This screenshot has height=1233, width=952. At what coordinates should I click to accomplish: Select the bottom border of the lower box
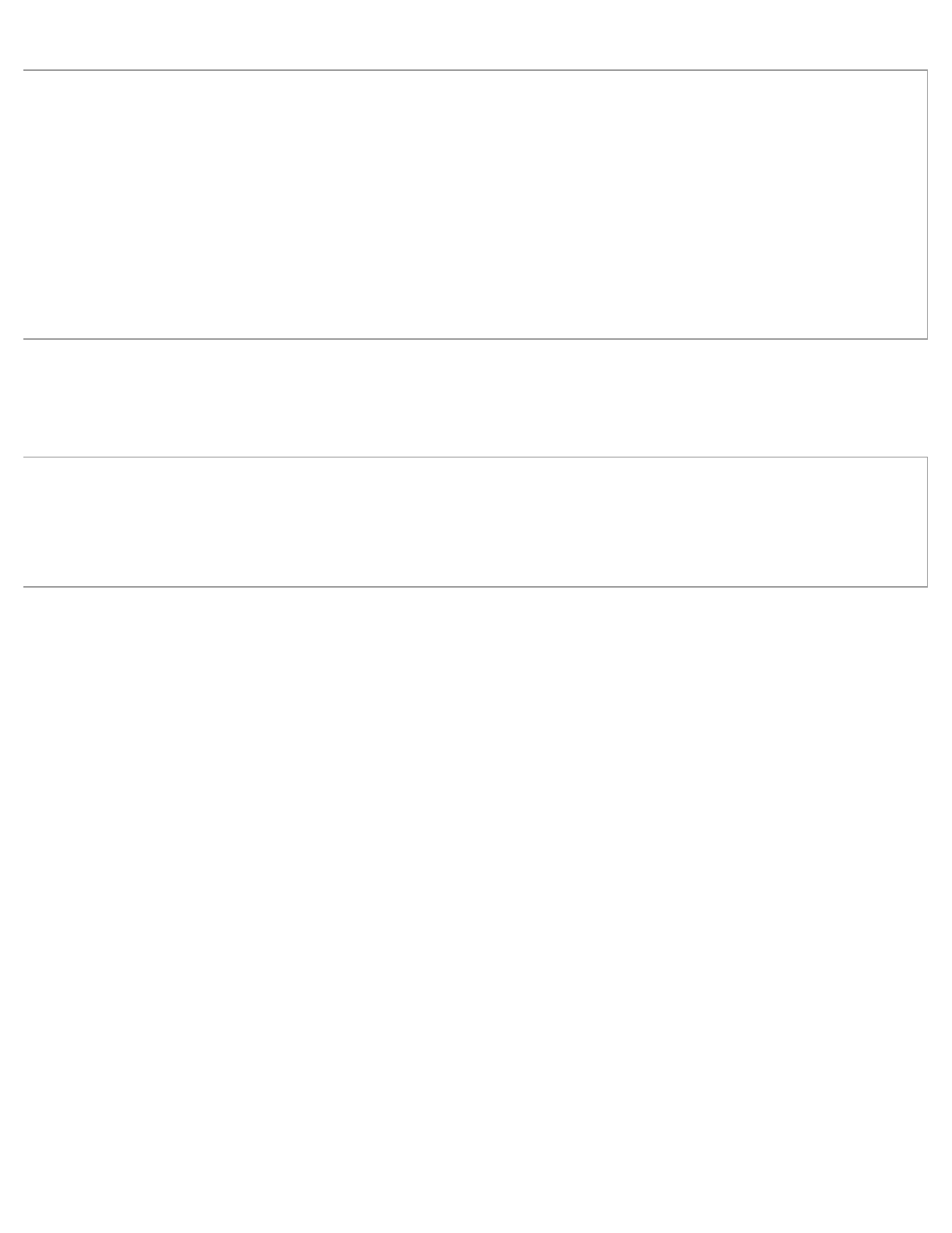[x=475, y=586]
